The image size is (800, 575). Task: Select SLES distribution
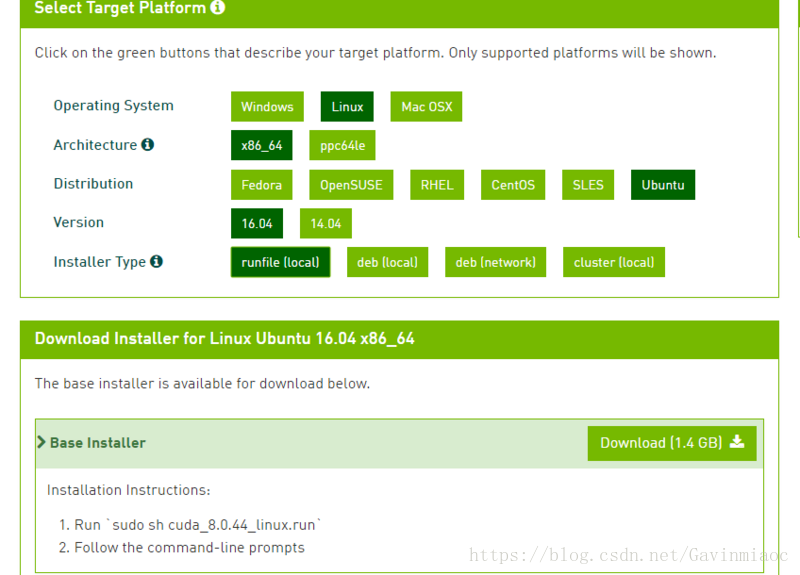pos(588,185)
